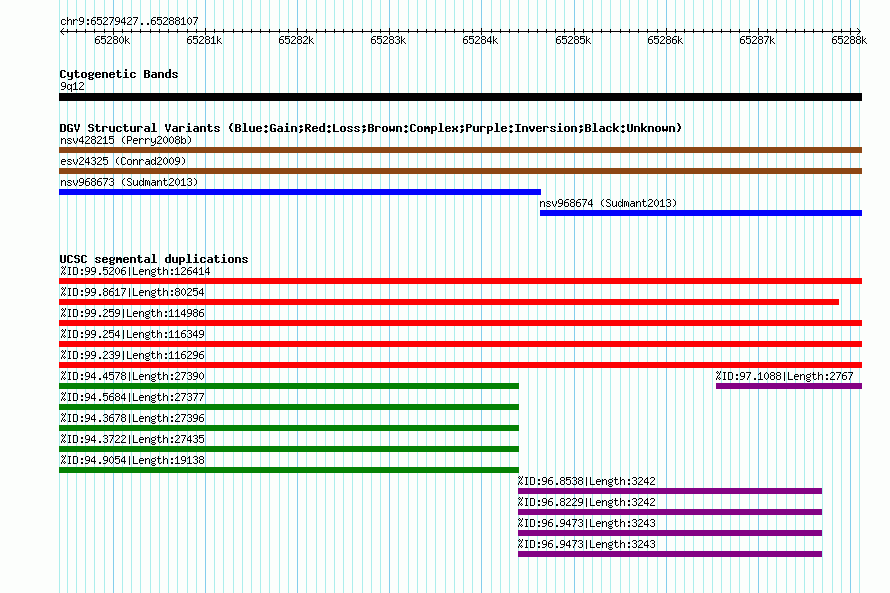
Task: Select the red bar for Length:114986 duplication
Action: point(460,323)
